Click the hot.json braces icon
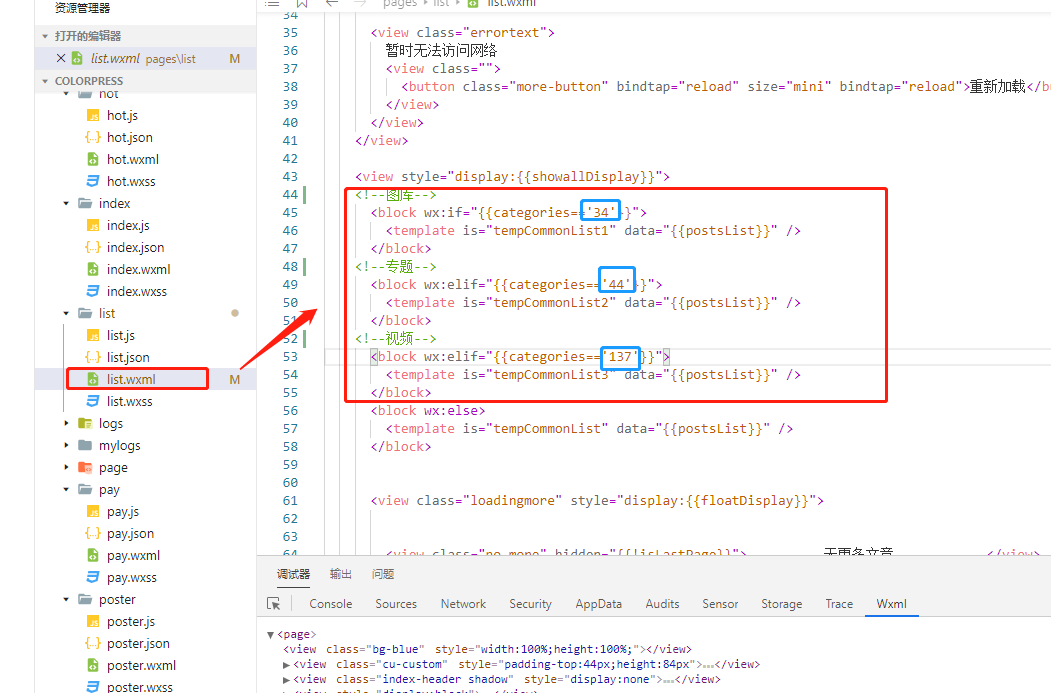 pos(93,137)
